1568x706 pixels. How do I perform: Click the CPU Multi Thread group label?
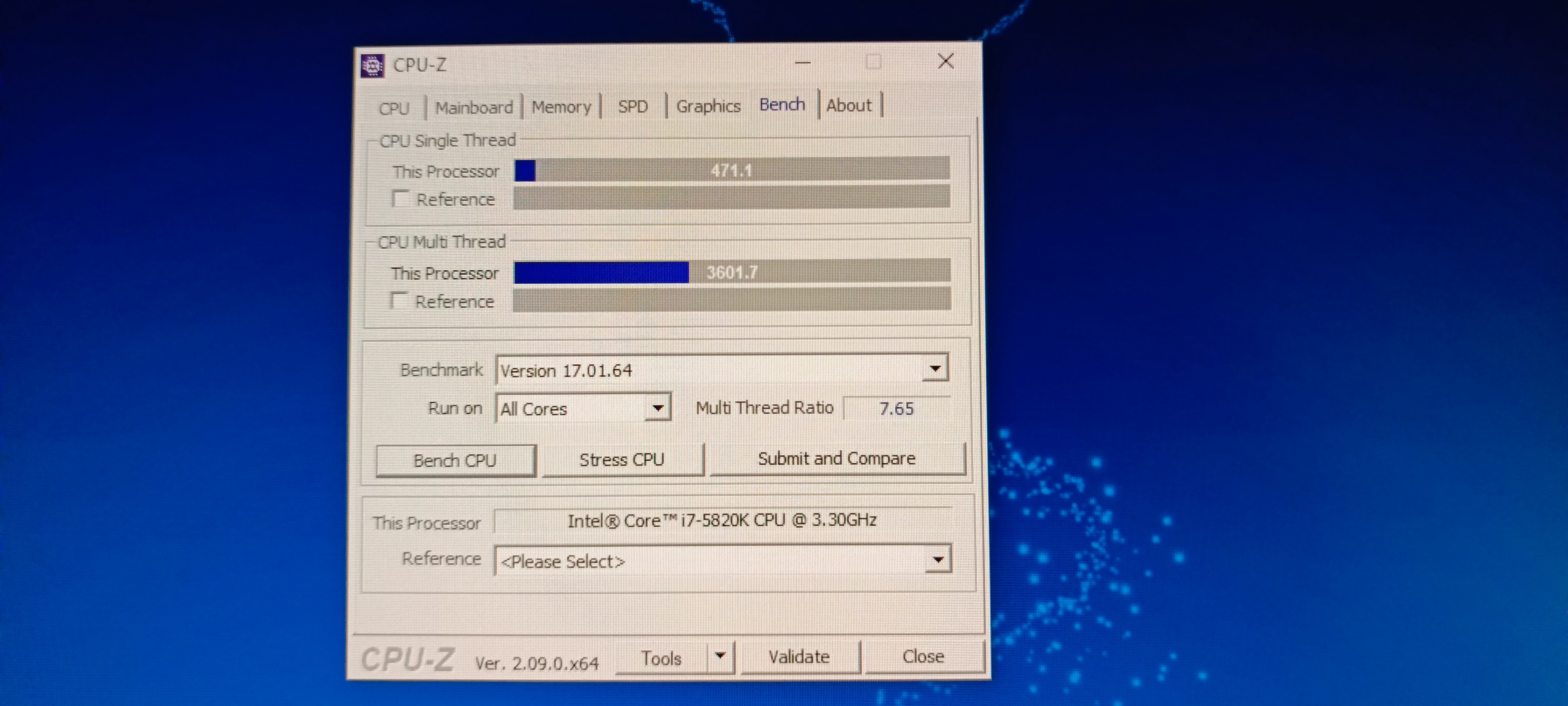[x=442, y=242]
